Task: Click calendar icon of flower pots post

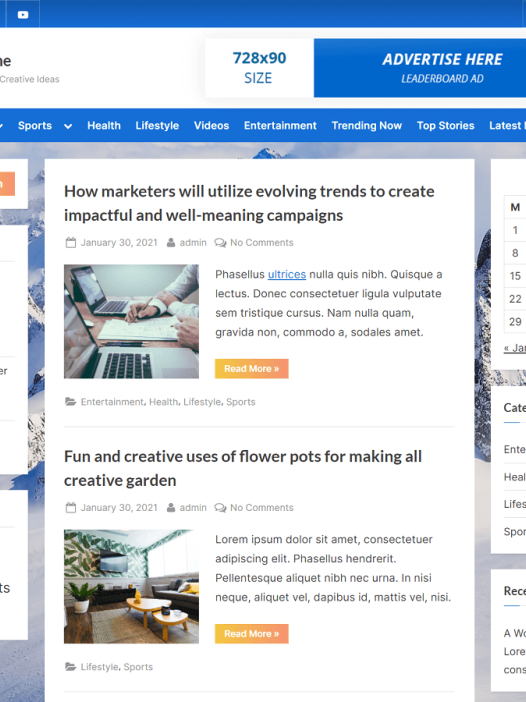Action: click(x=71, y=508)
